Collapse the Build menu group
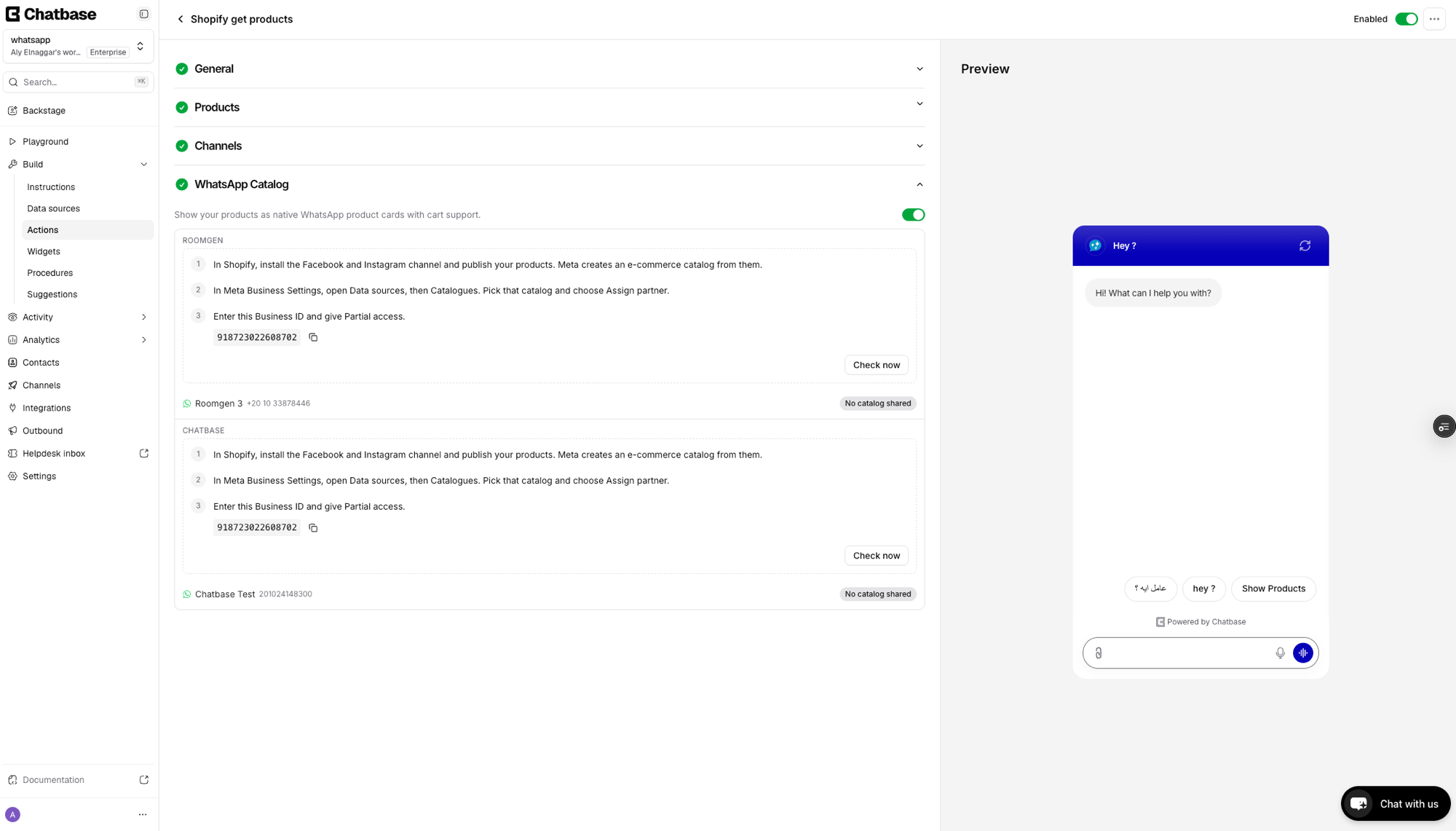 [79, 164]
